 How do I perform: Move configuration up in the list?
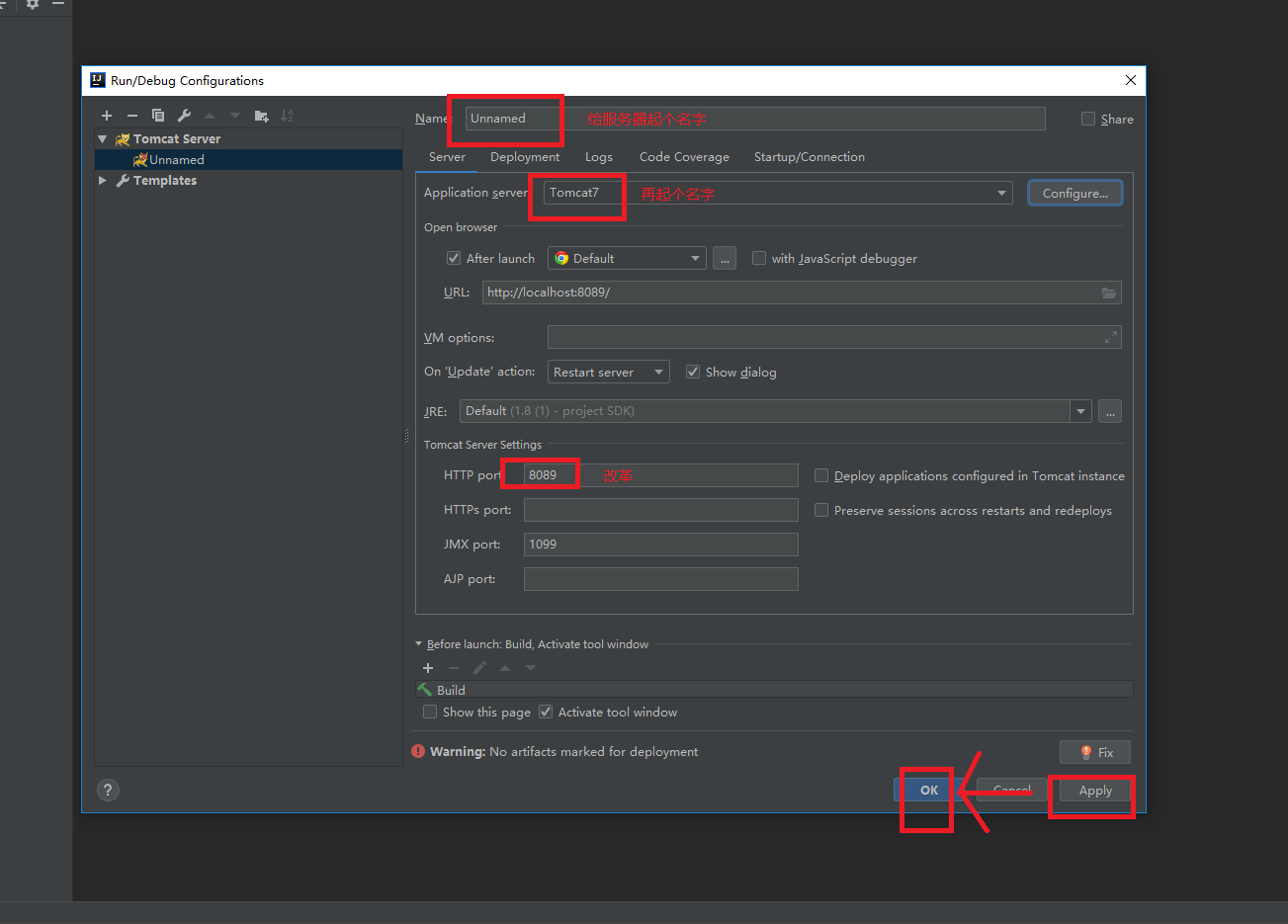(210, 116)
